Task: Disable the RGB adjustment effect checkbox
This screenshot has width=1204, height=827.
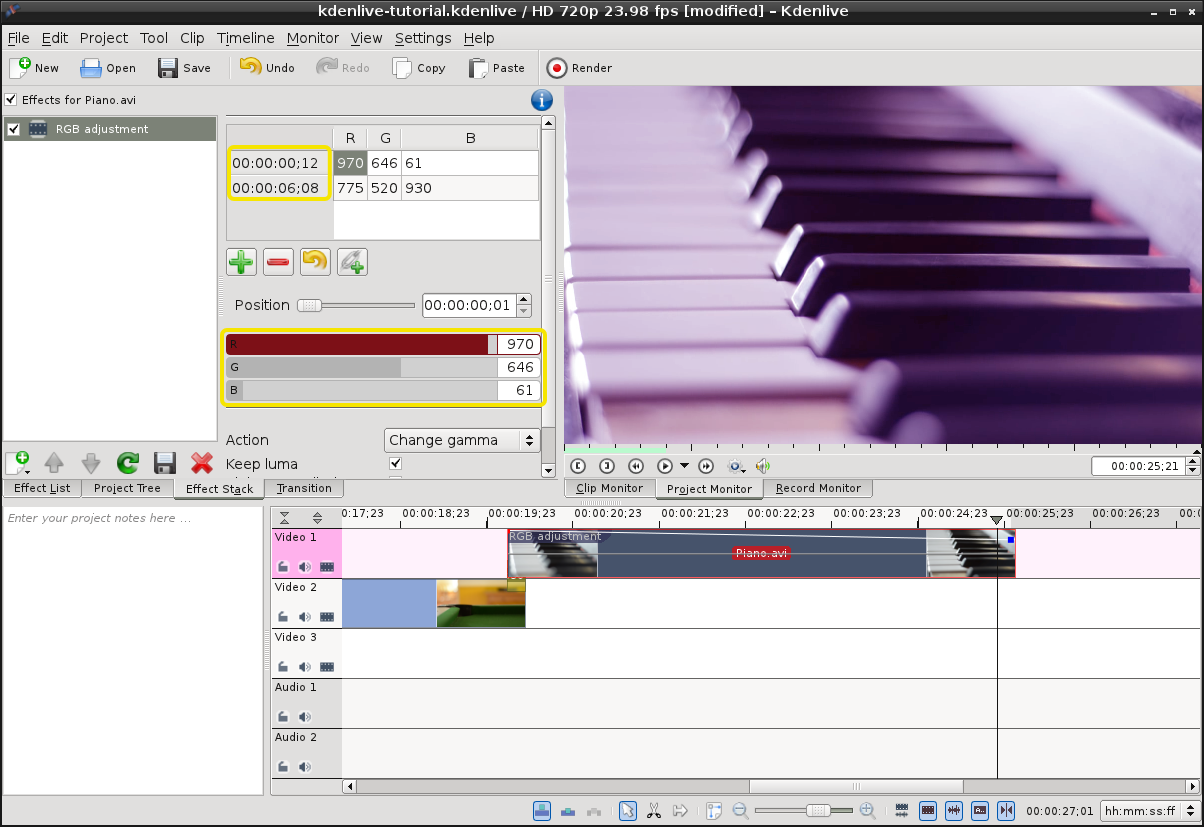Action: [14, 129]
